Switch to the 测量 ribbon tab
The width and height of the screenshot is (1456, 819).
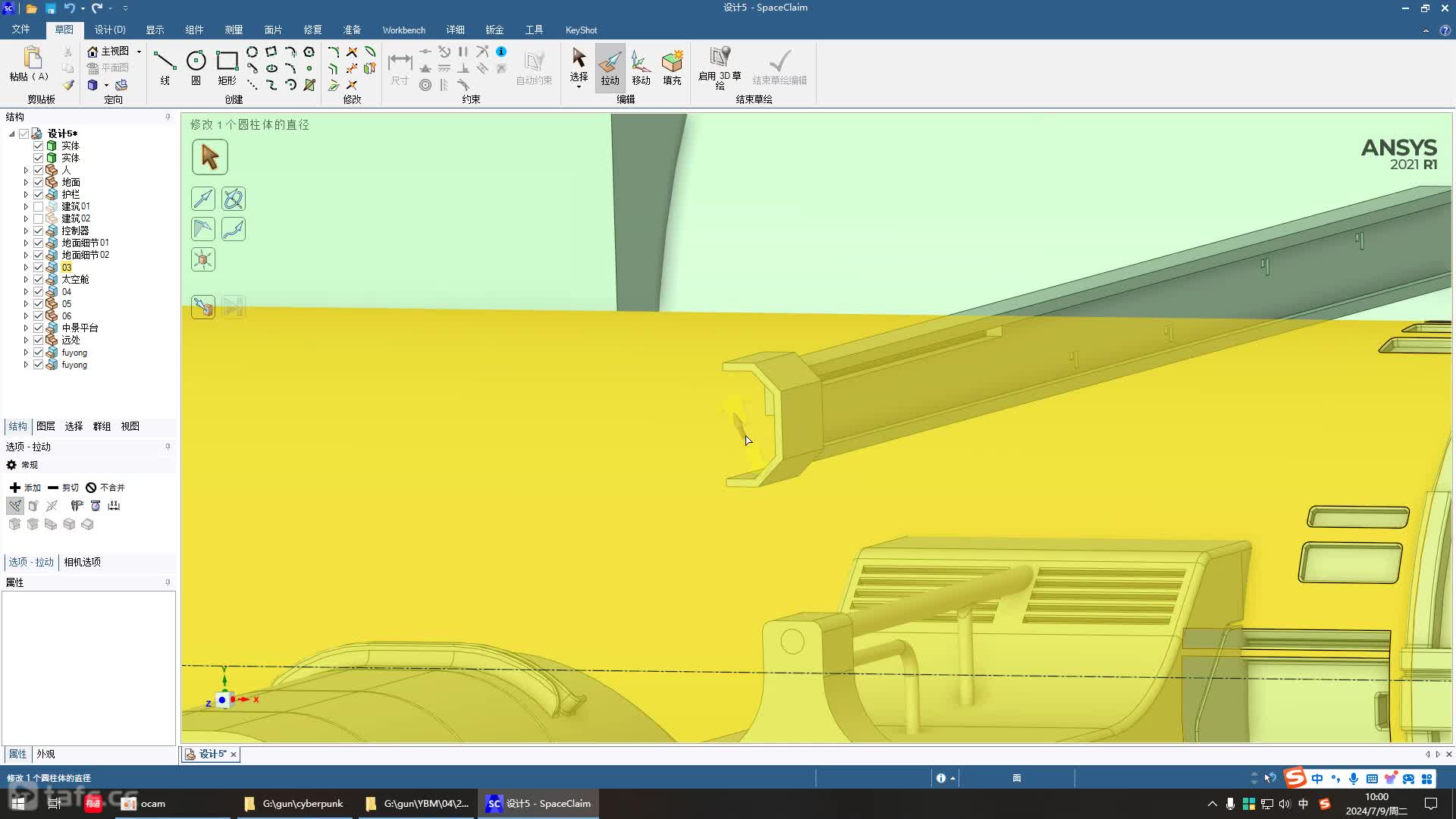click(234, 30)
